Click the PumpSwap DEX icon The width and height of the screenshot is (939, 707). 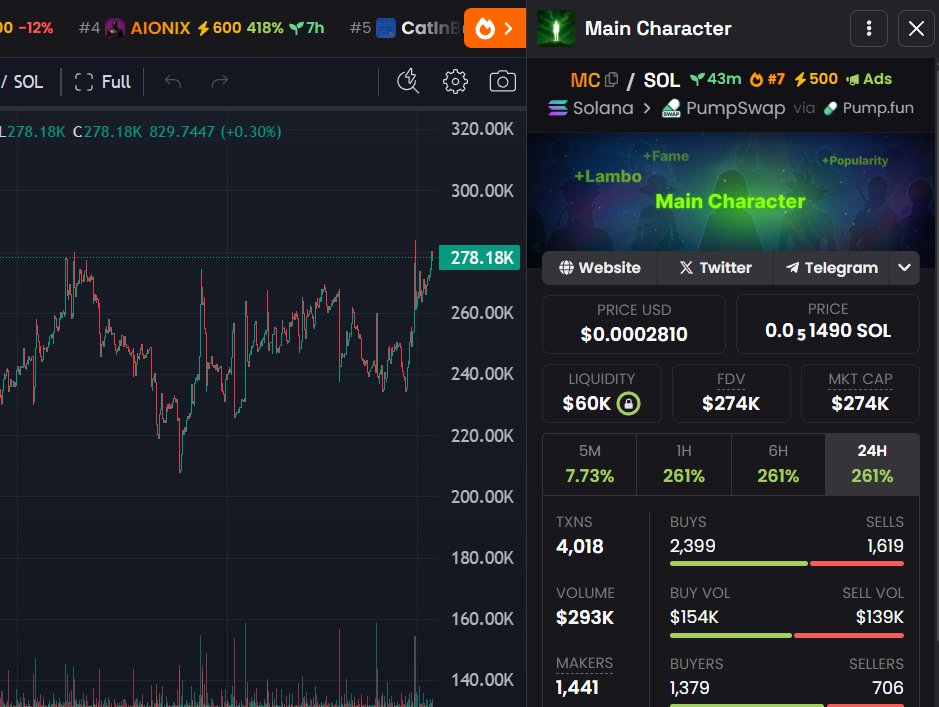[671, 108]
